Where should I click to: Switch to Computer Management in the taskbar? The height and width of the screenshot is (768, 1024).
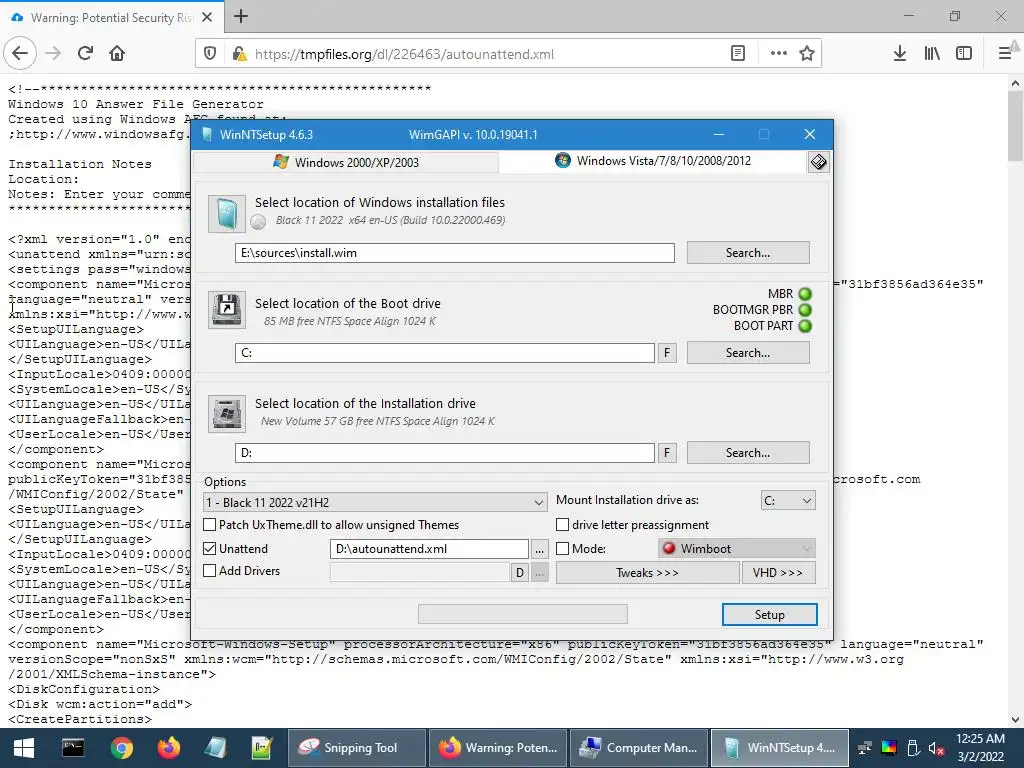(639, 748)
